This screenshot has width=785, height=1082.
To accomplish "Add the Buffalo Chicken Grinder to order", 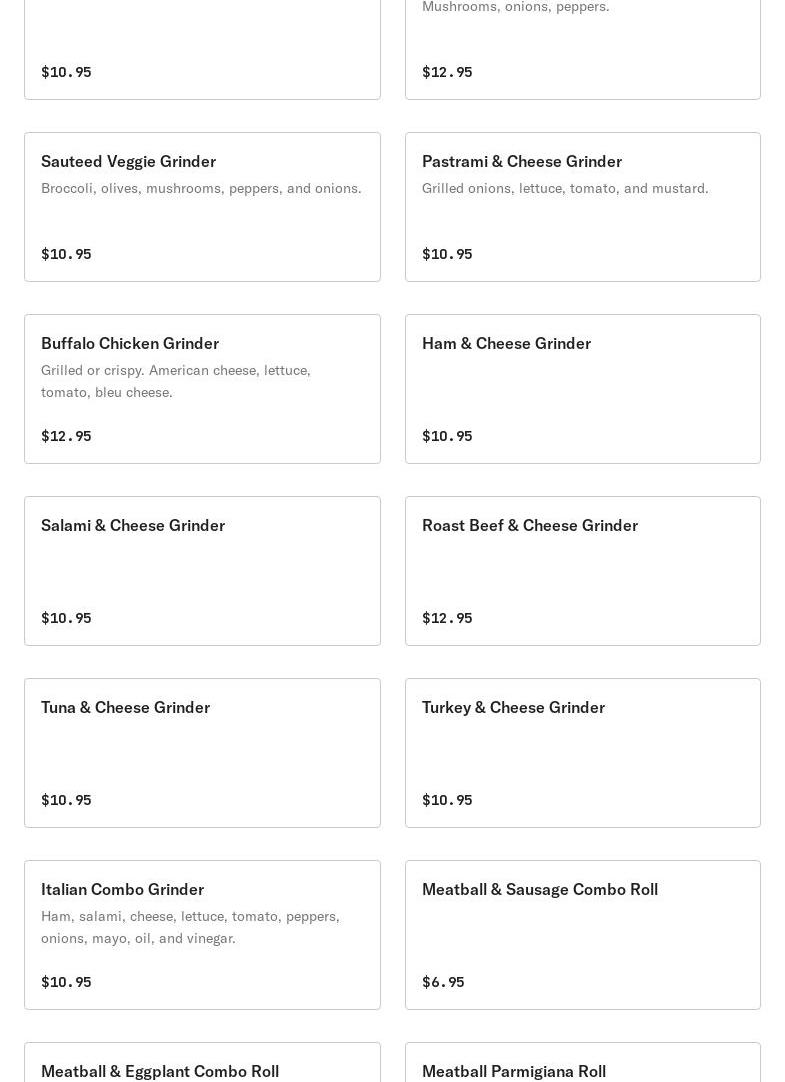I will click(x=130, y=343).
